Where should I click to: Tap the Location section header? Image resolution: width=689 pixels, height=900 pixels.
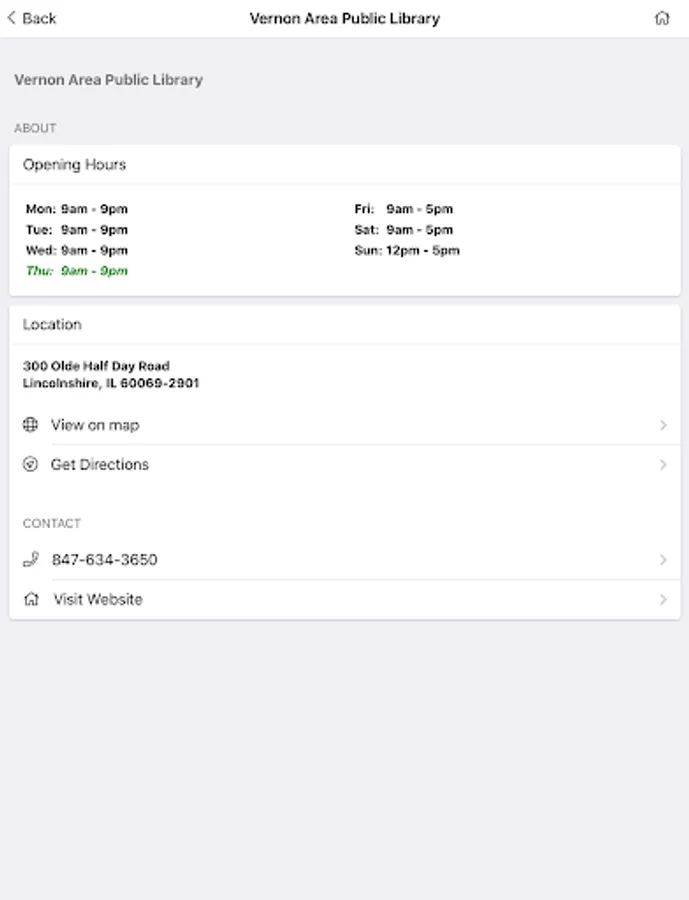coord(52,325)
